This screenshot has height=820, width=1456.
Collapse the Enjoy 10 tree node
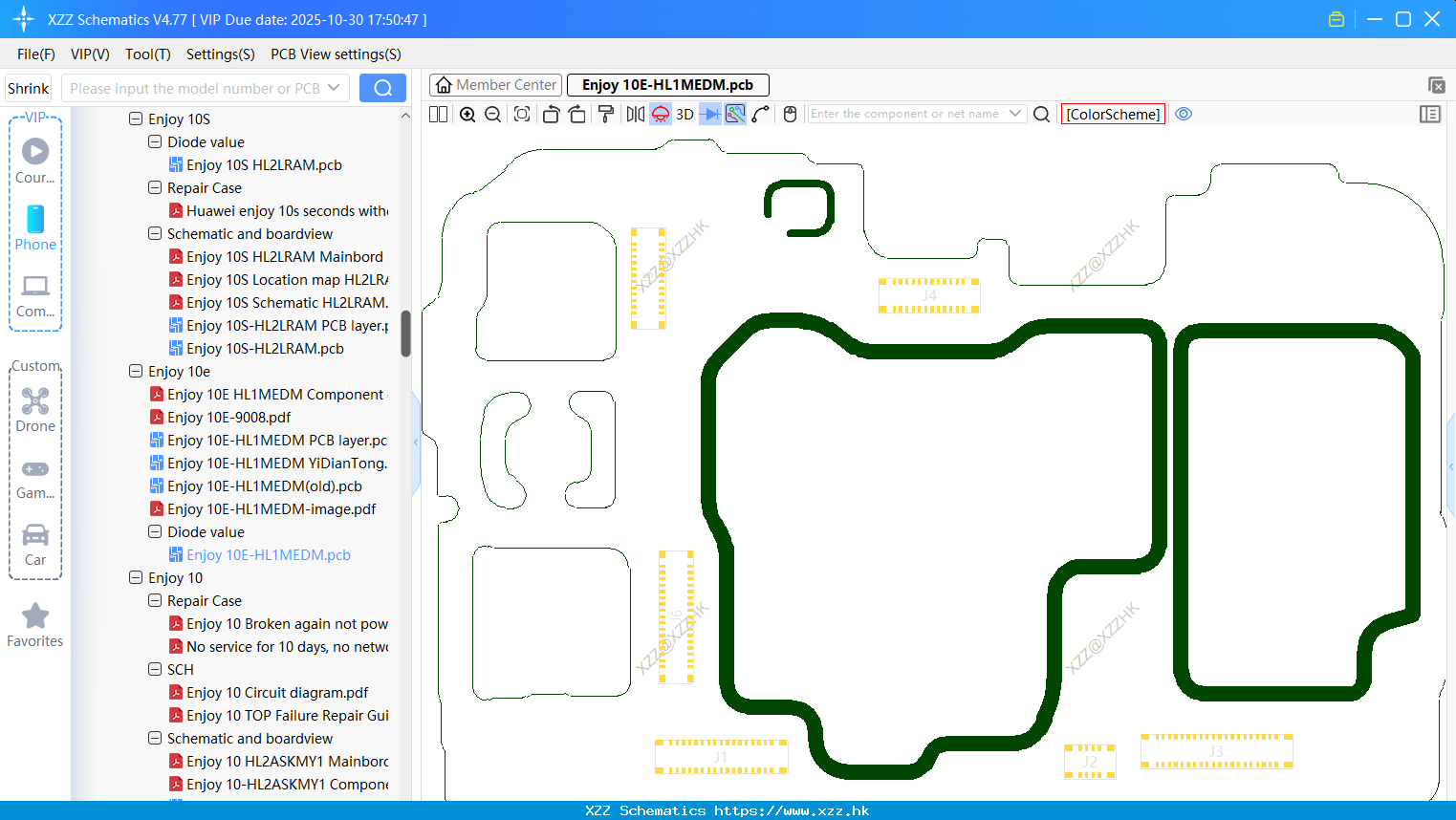[x=136, y=577]
